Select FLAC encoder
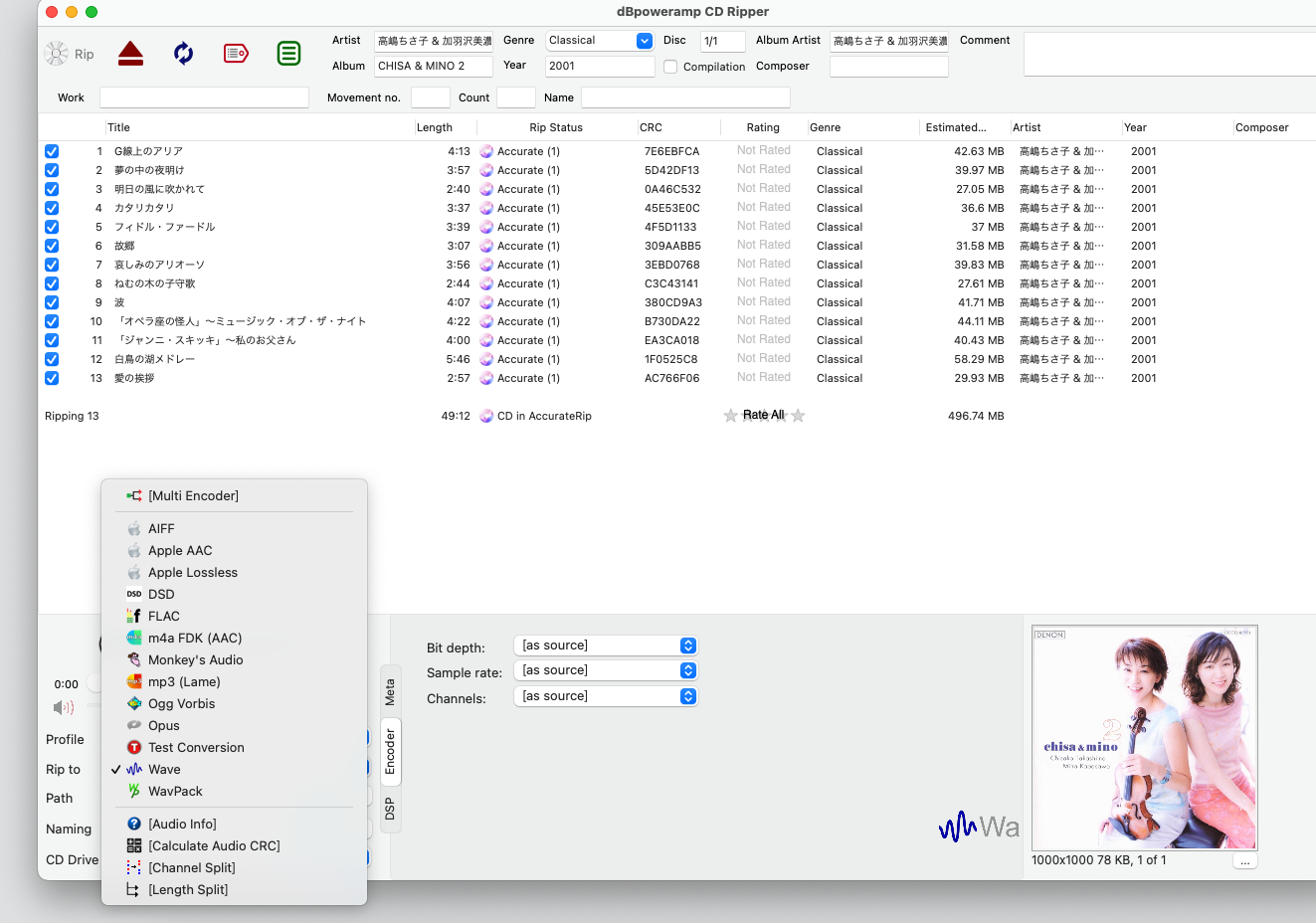The image size is (1316, 923). click(235, 616)
